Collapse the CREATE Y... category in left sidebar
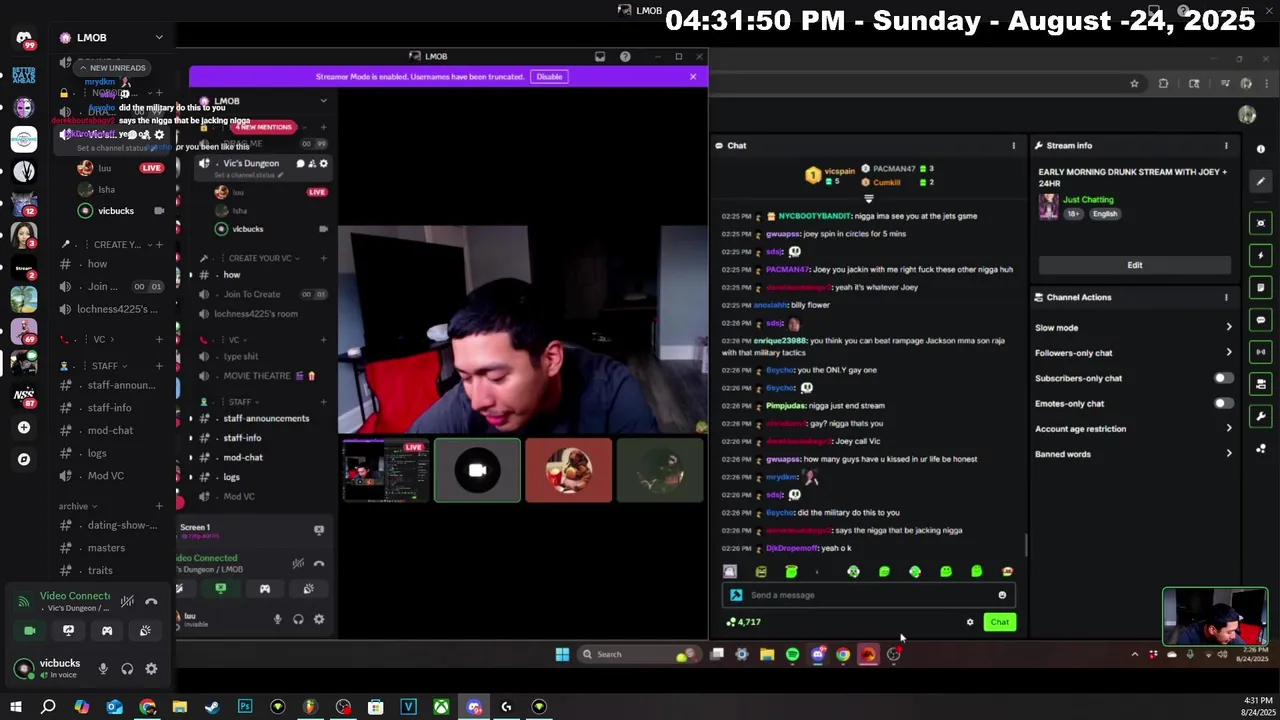 click(x=118, y=244)
